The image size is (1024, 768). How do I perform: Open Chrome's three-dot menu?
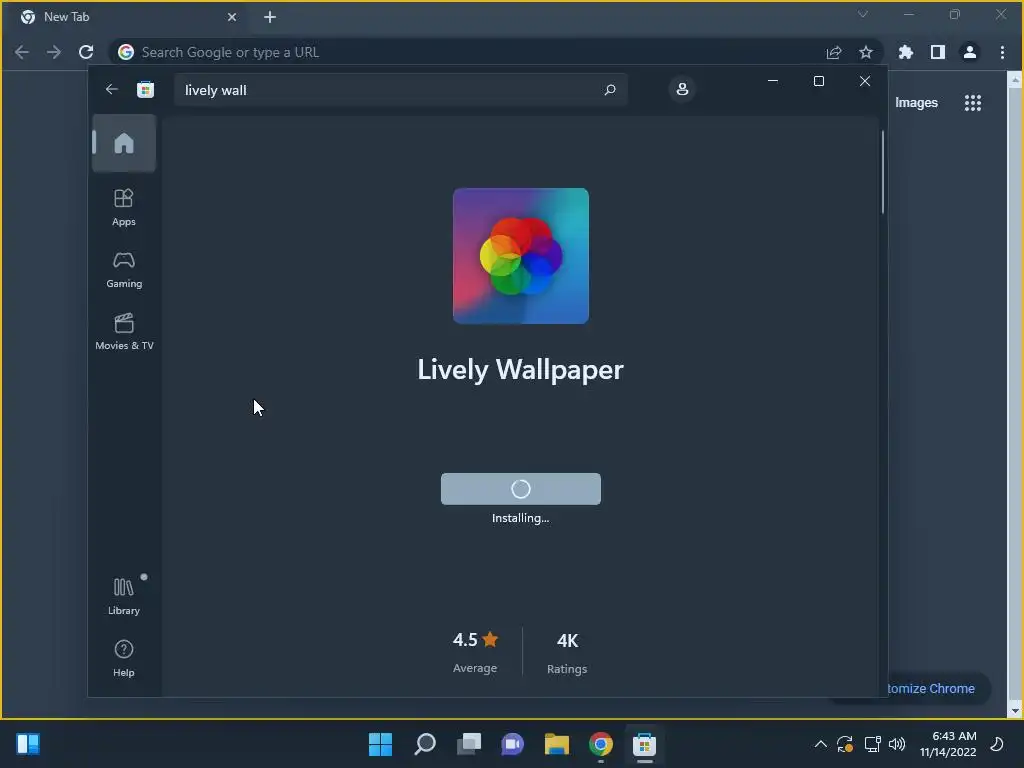click(1002, 52)
